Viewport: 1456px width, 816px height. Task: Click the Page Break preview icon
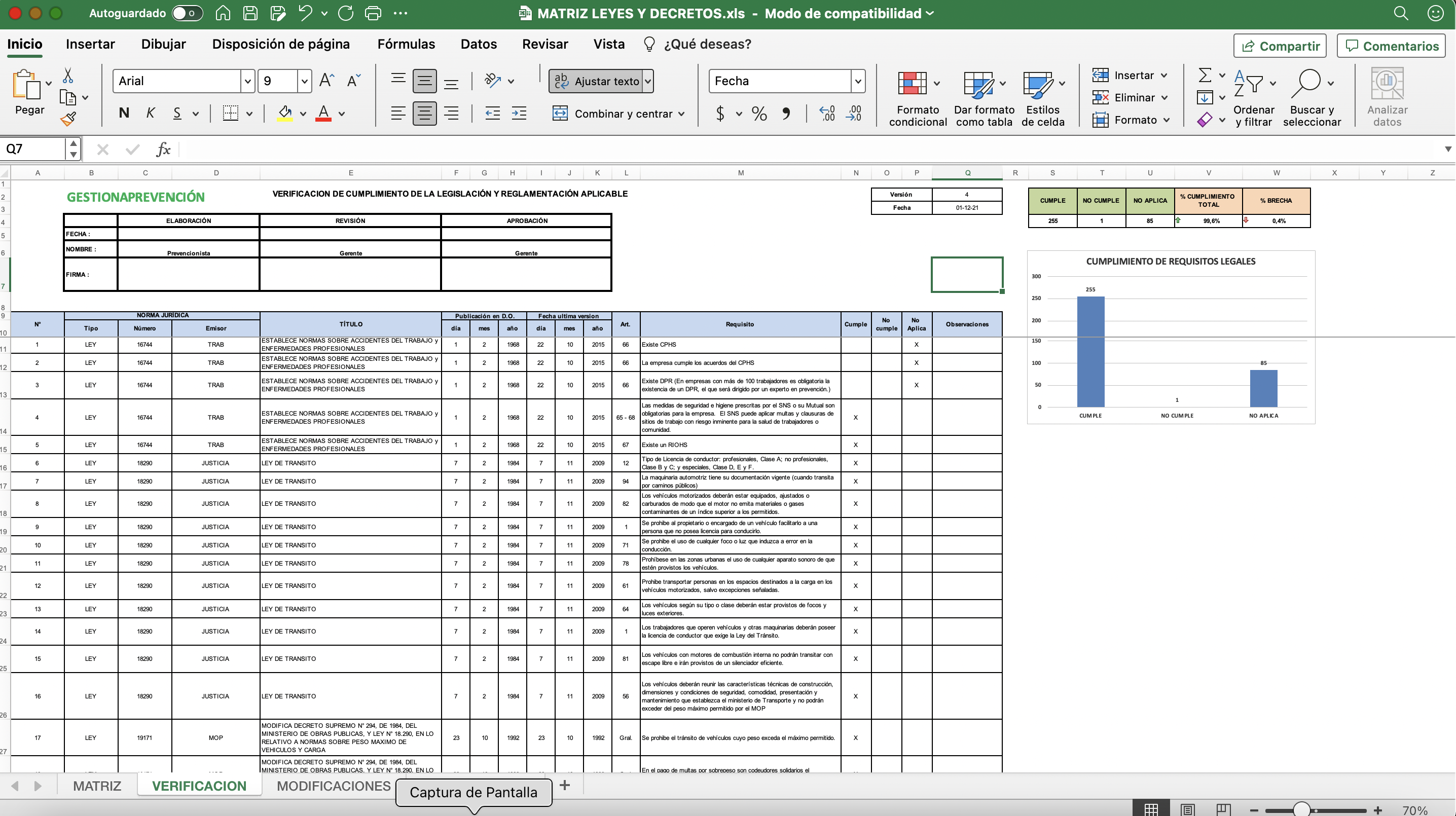point(1223,809)
